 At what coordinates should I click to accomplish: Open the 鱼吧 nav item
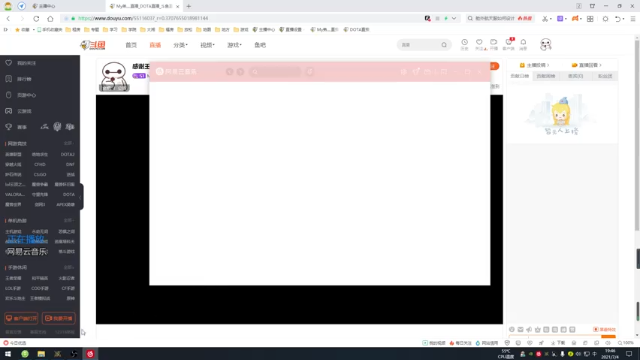260,45
